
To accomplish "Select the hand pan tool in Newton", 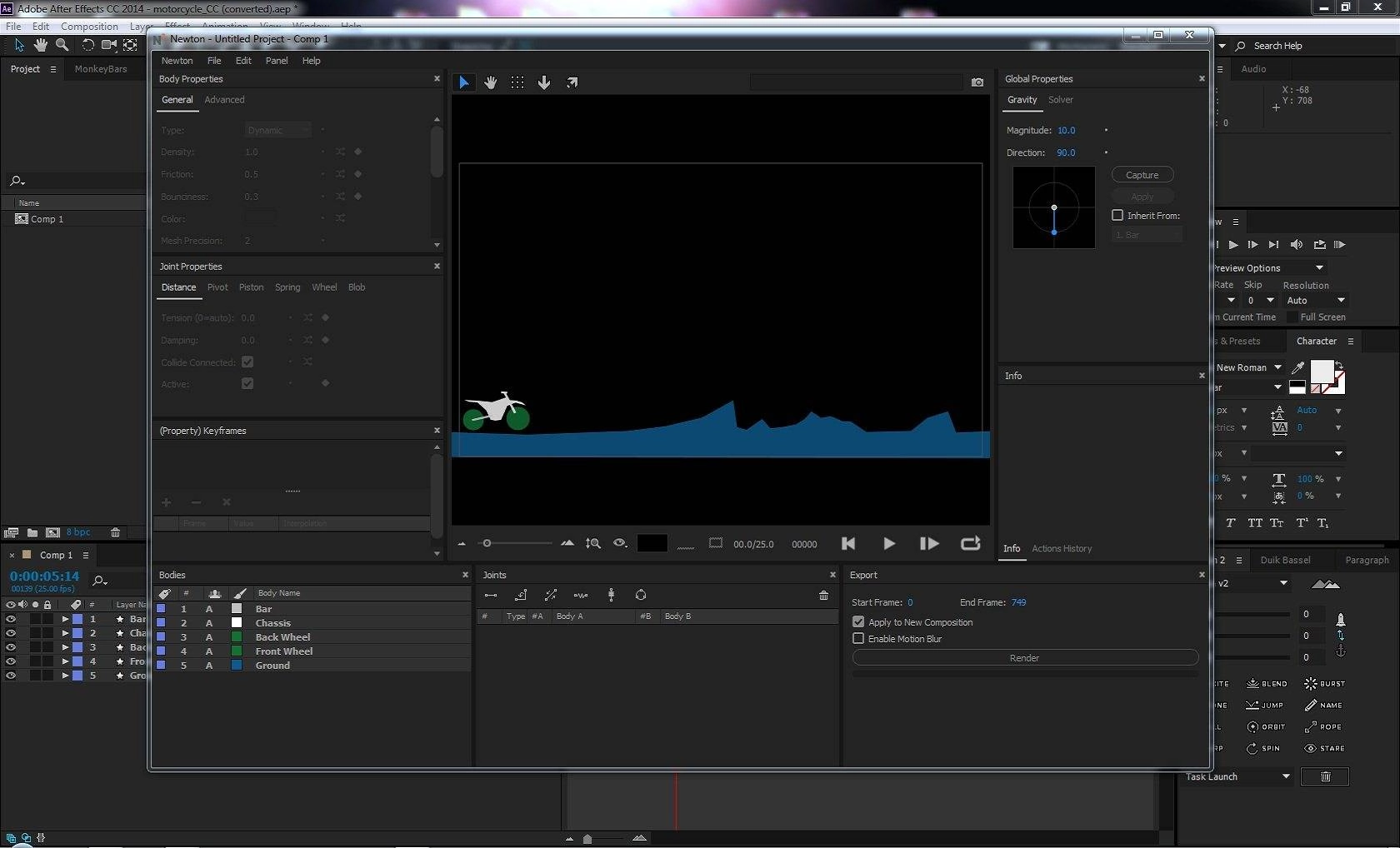I will click(x=491, y=82).
